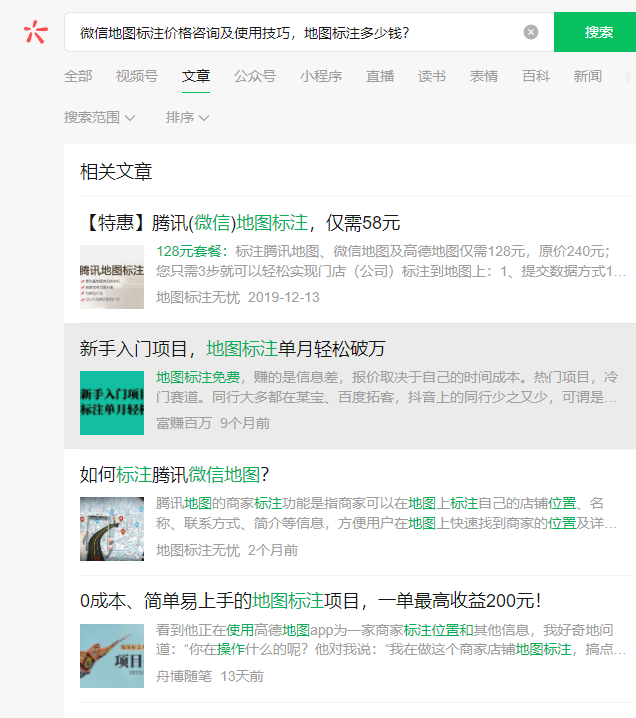Expand the 搜索范围 dropdown

pos(99,118)
